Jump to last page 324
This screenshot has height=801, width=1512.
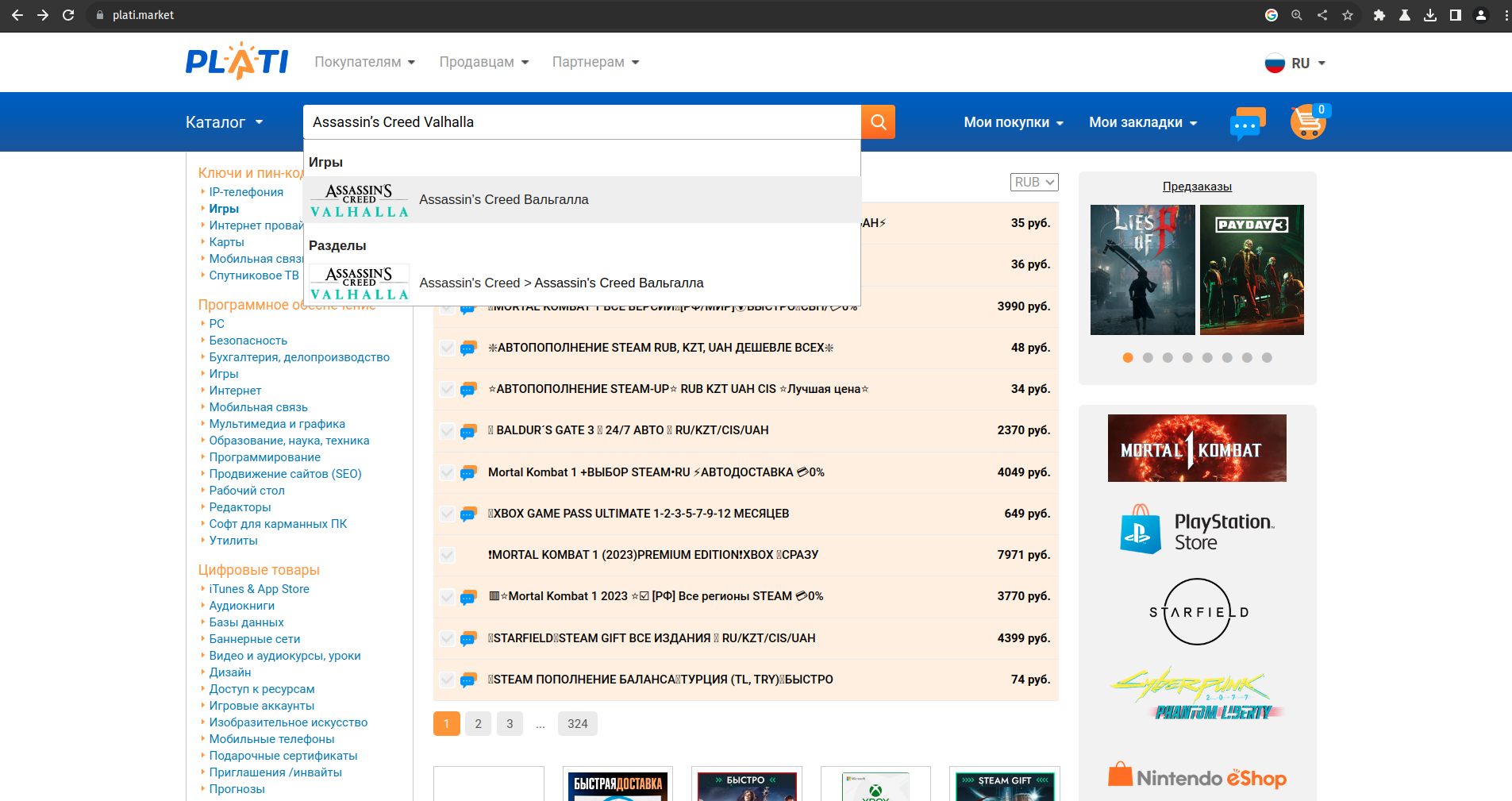pyautogui.click(x=578, y=723)
